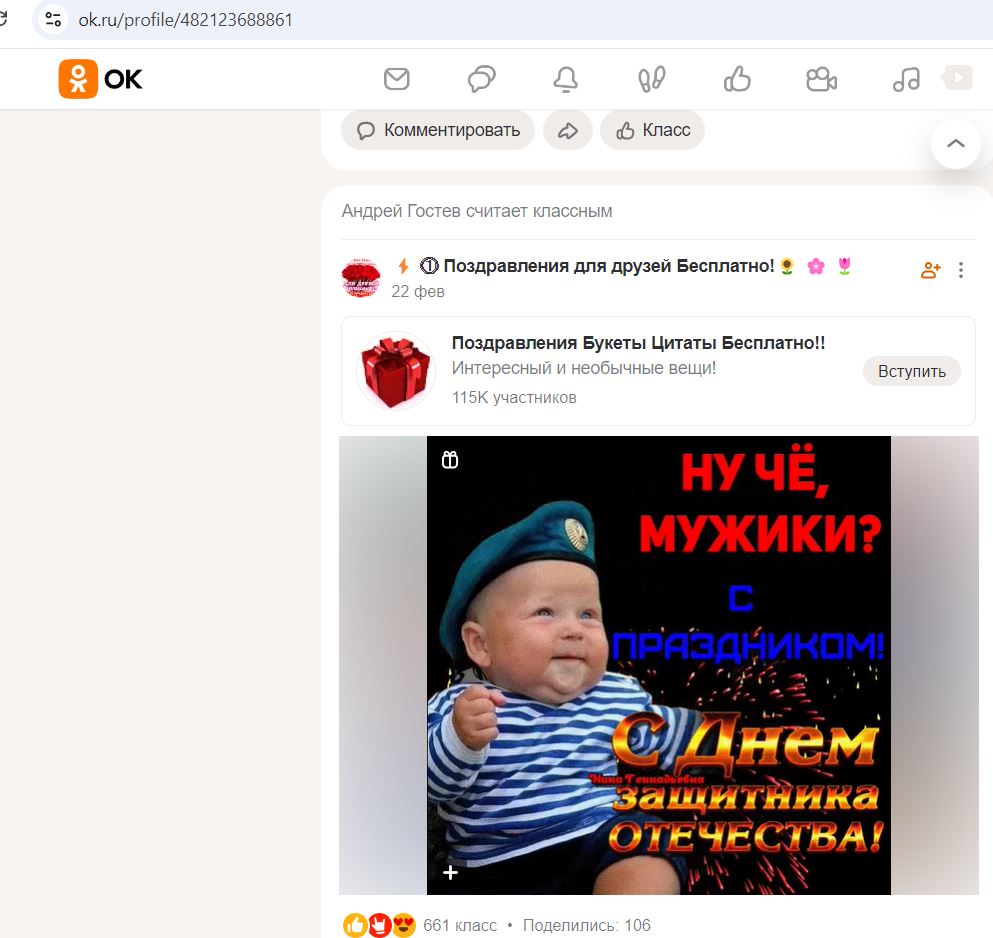Click the address bar URL ok.ru/profile
This screenshot has width=993, height=938.
click(x=186, y=20)
